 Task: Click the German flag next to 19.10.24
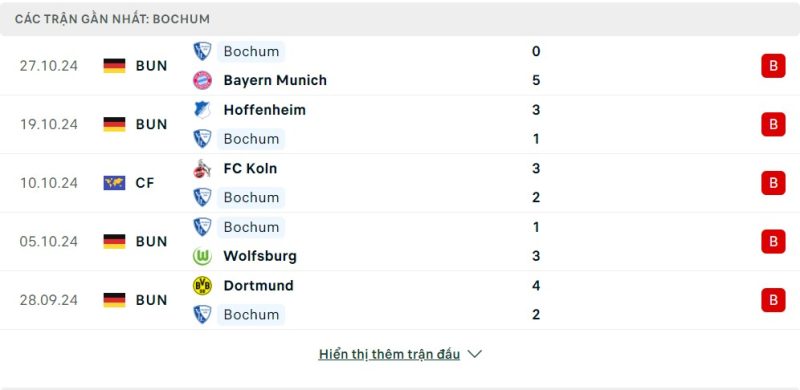point(114,125)
